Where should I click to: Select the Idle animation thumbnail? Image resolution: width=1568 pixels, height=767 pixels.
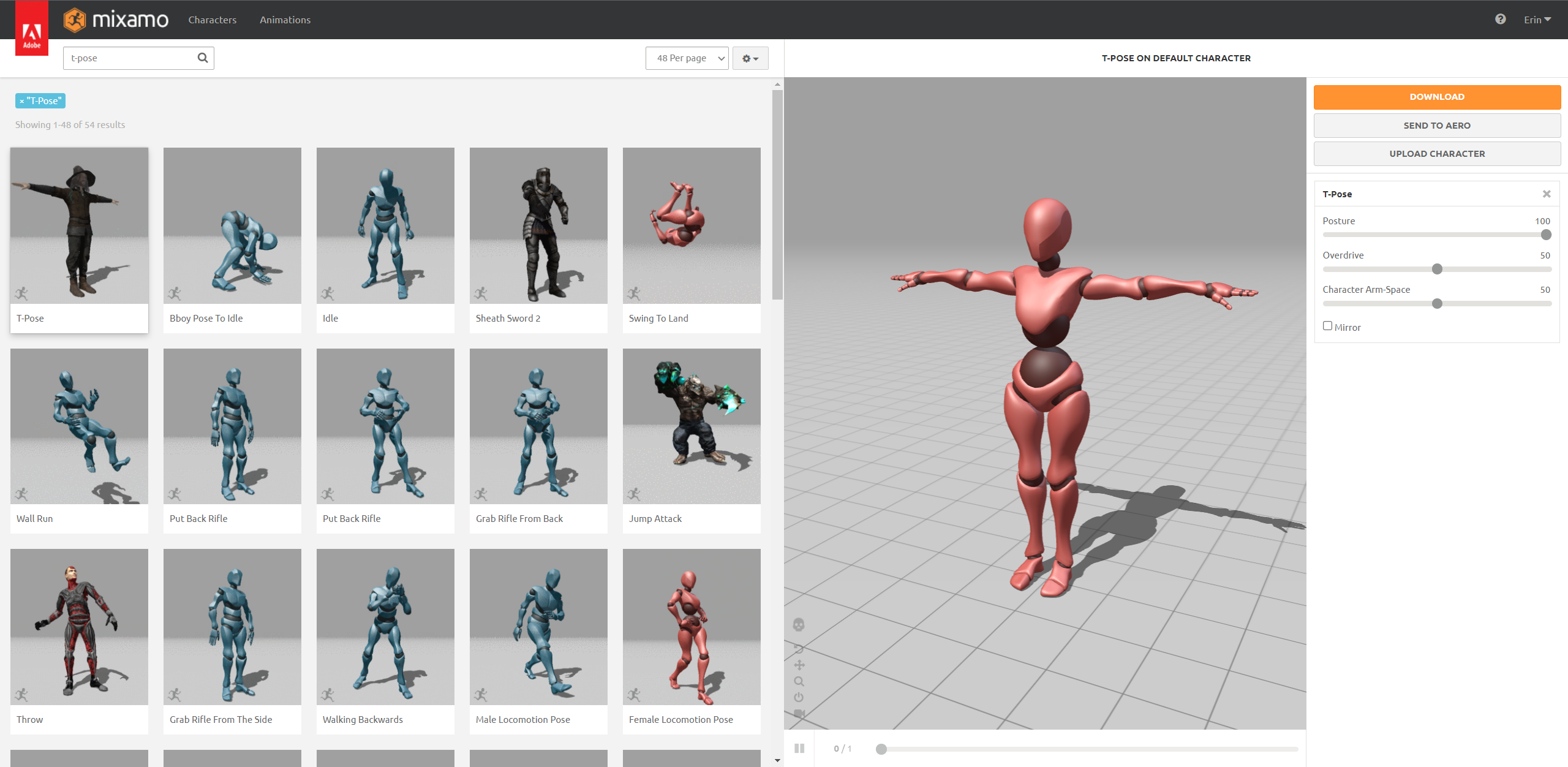click(x=385, y=225)
